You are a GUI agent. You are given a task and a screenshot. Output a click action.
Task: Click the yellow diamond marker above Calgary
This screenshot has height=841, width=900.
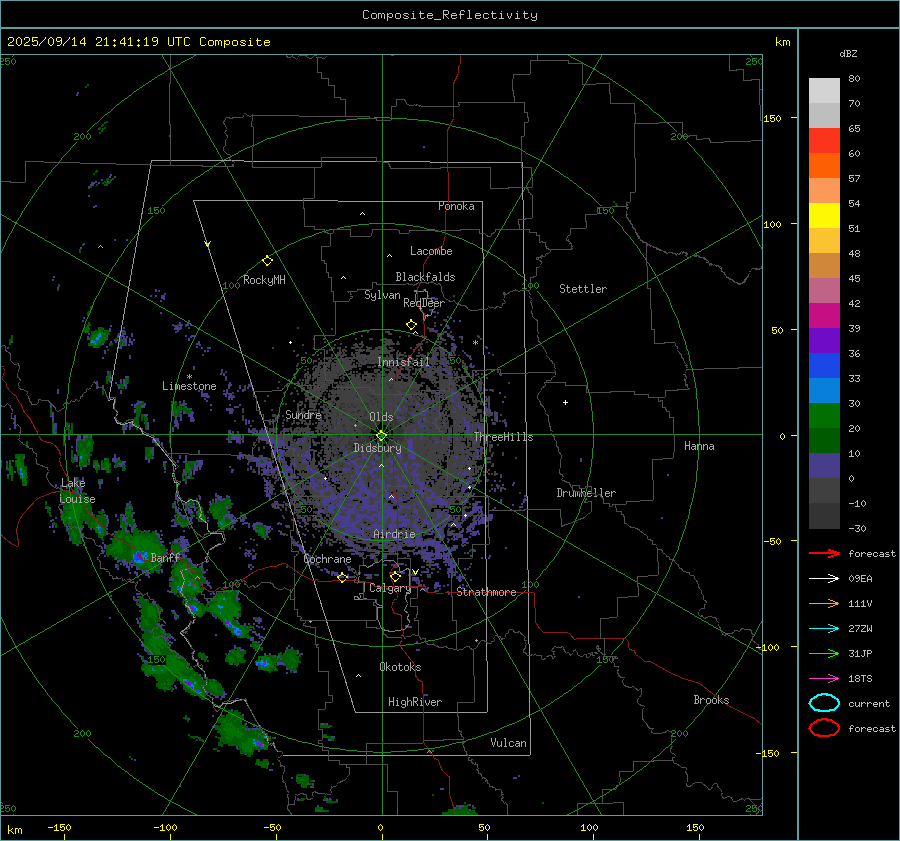point(395,576)
